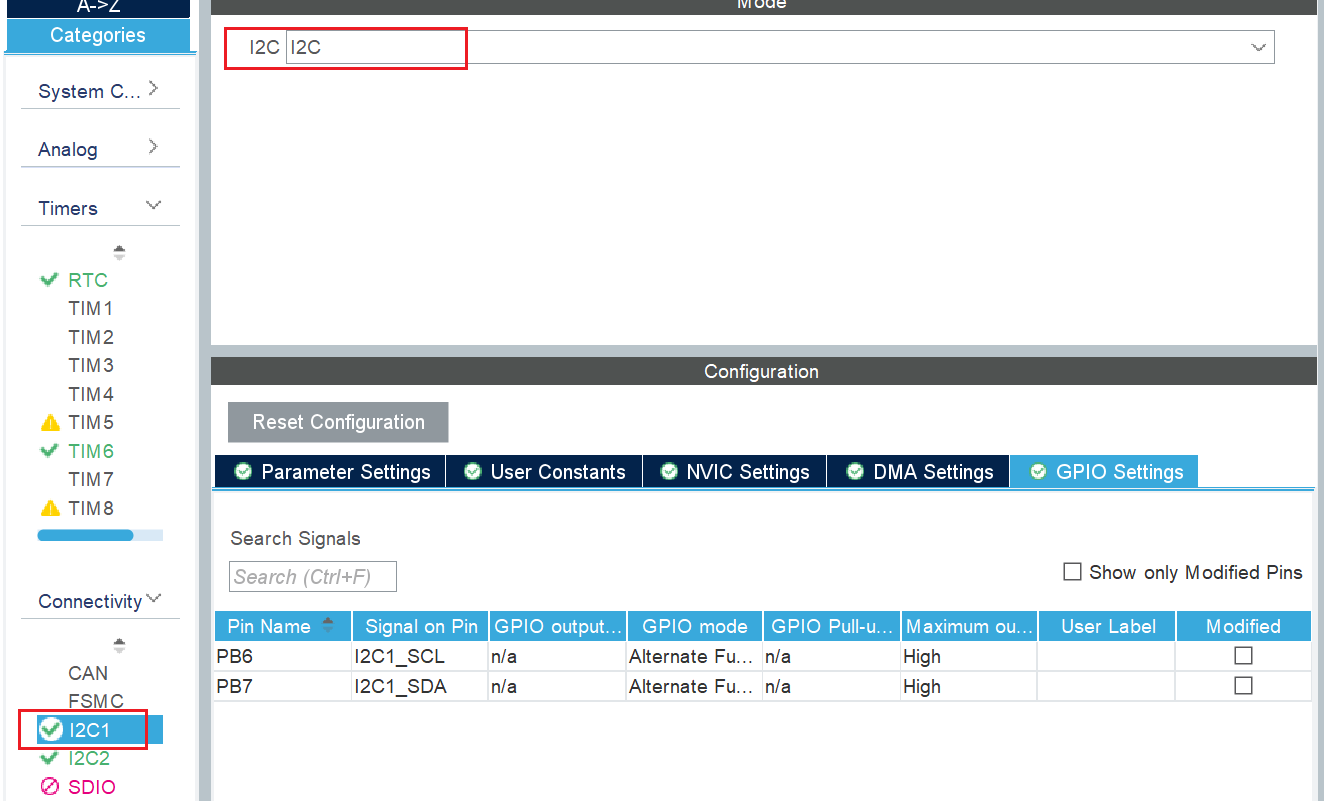The width and height of the screenshot is (1324, 801).
Task: Click the I2C1_SDA signal cell
Action: 421,687
